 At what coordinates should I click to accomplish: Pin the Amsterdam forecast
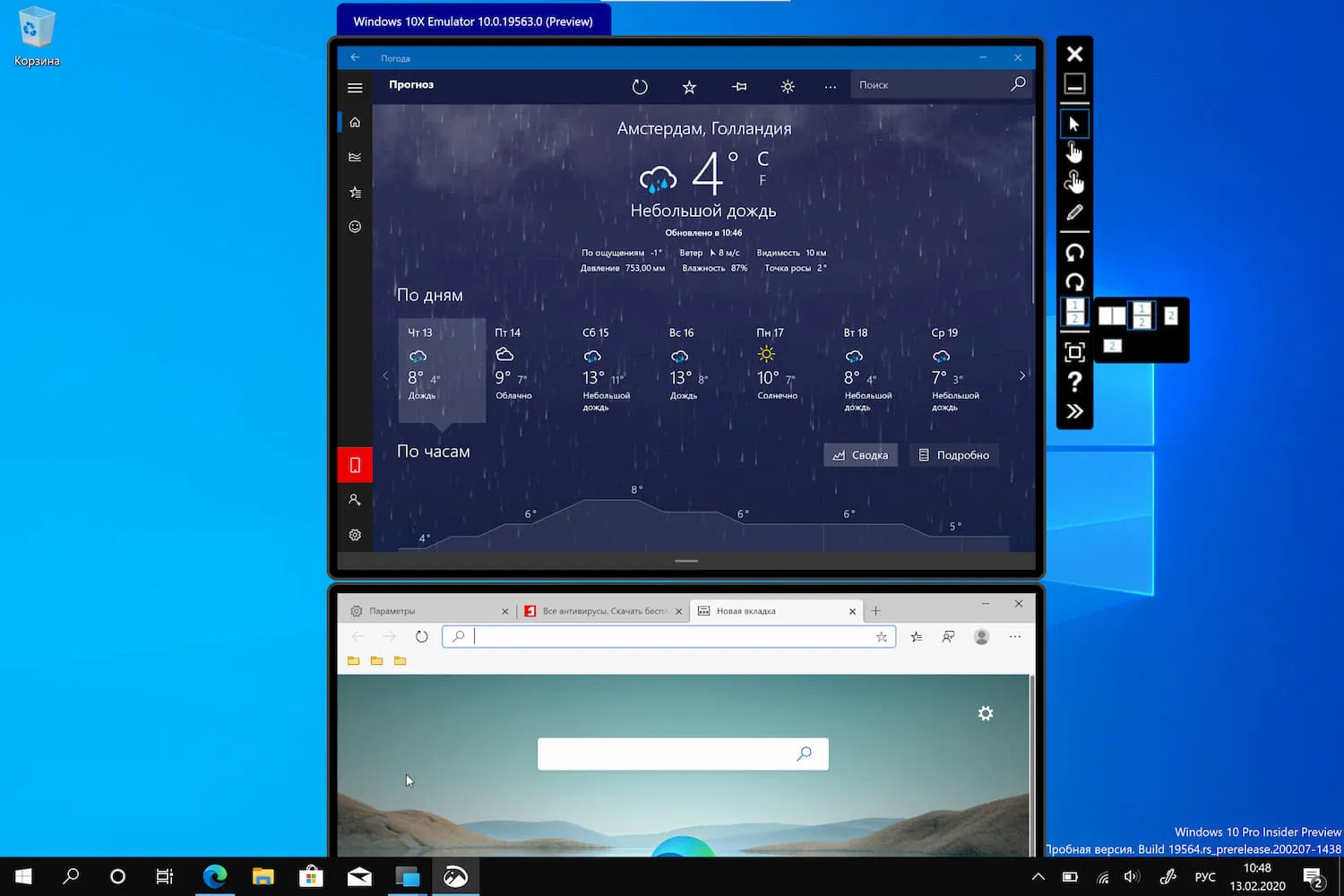tap(738, 86)
